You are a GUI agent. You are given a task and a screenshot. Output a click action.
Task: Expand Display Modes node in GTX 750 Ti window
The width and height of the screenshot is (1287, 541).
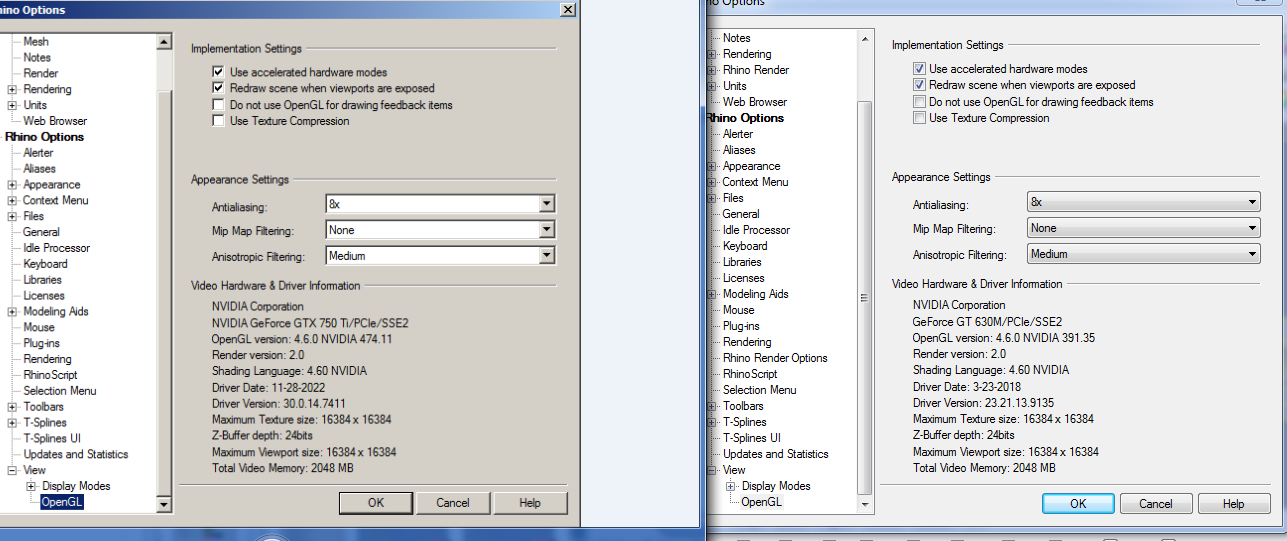[31, 486]
